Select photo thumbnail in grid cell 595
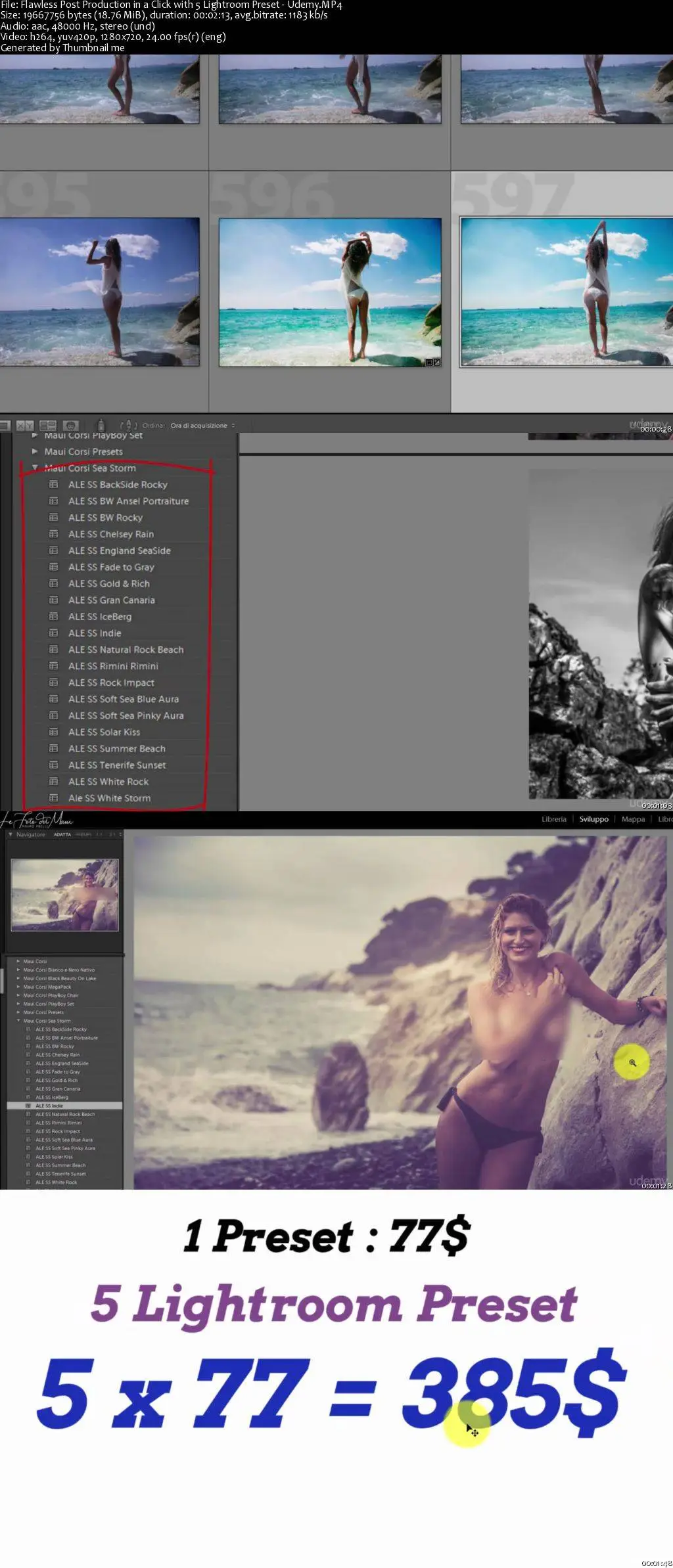The height and width of the screenshot is (1568, 673). 99,292
